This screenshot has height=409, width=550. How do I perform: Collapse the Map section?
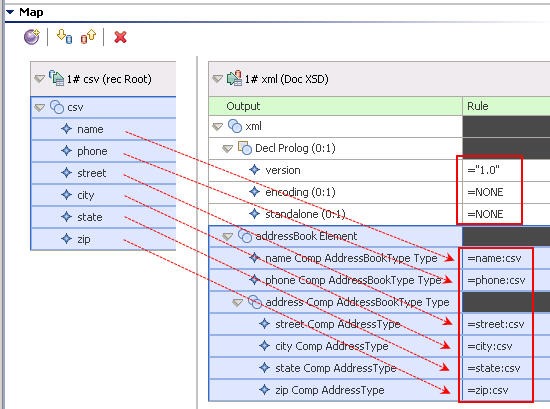pos(10,12)
